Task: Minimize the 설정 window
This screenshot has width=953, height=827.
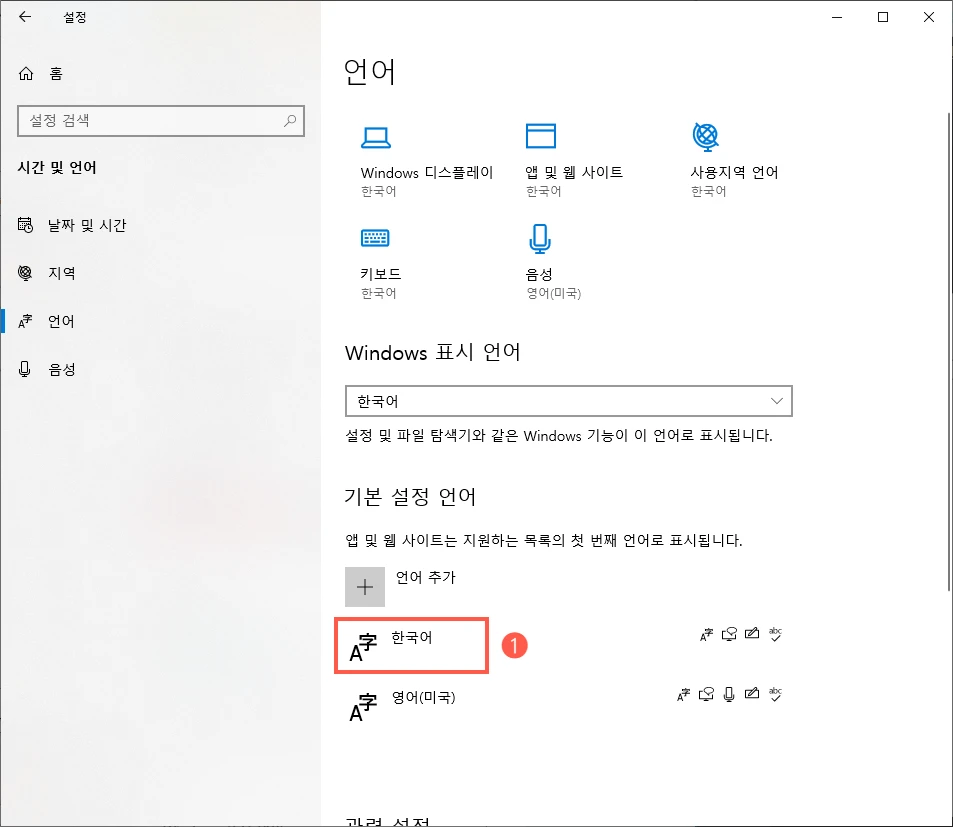Action: coord(837,17)
